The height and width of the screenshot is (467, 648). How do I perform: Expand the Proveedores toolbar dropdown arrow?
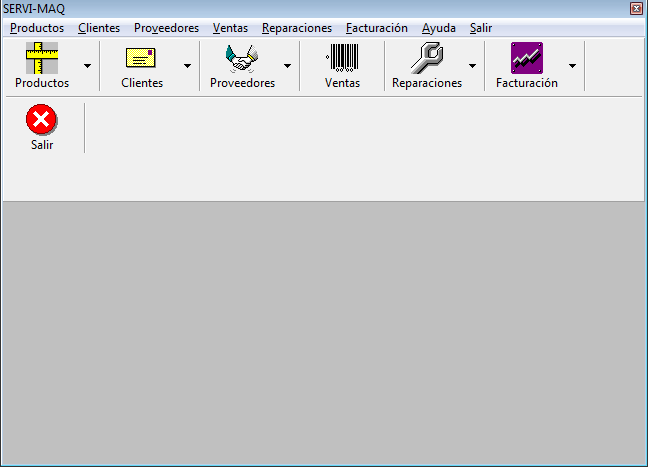[x=287, y=66]
